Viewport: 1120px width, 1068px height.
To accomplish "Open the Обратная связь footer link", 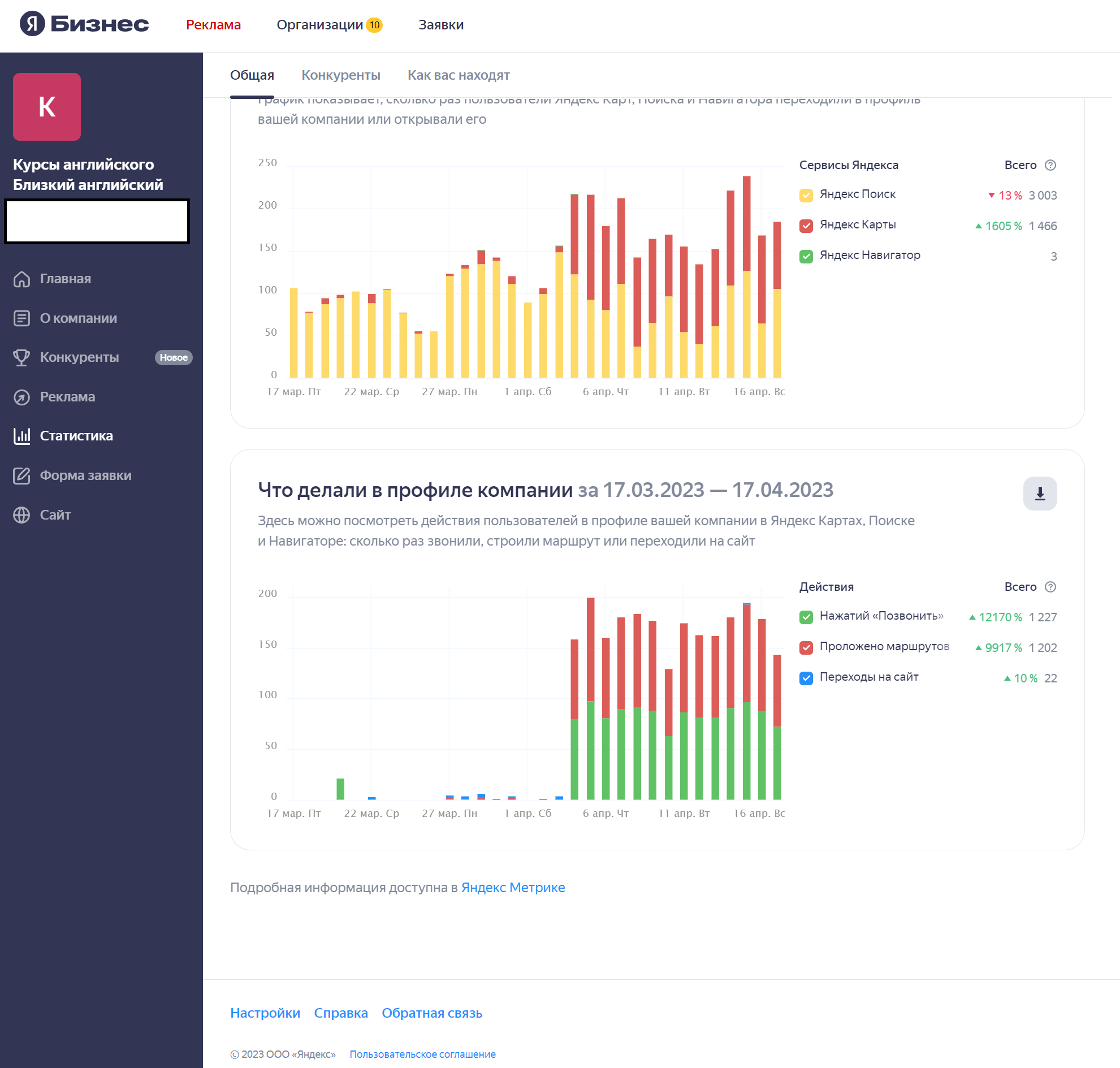I will (431, 1013).
